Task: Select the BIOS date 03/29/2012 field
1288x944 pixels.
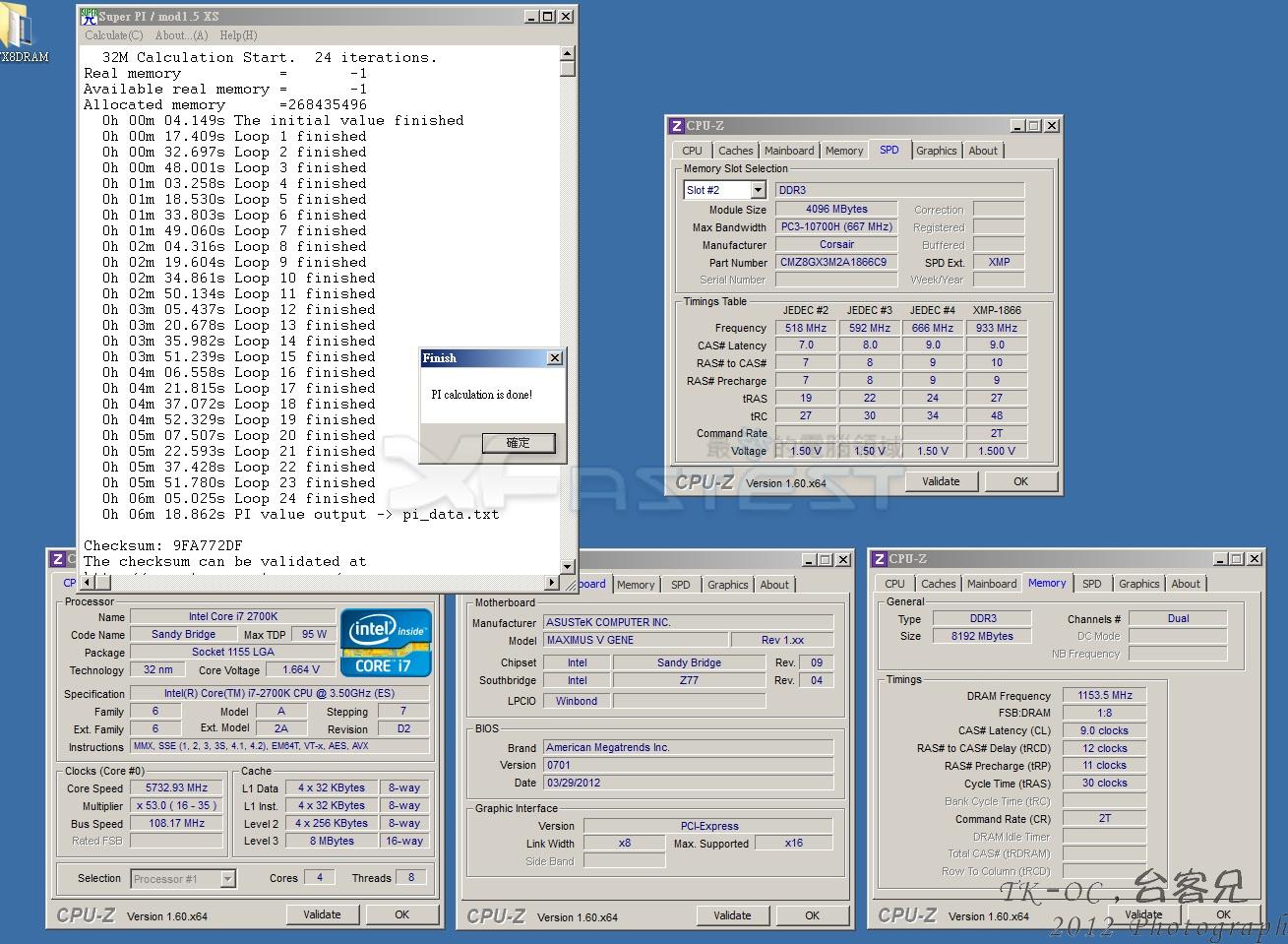Action: click(x=688, y=783)
